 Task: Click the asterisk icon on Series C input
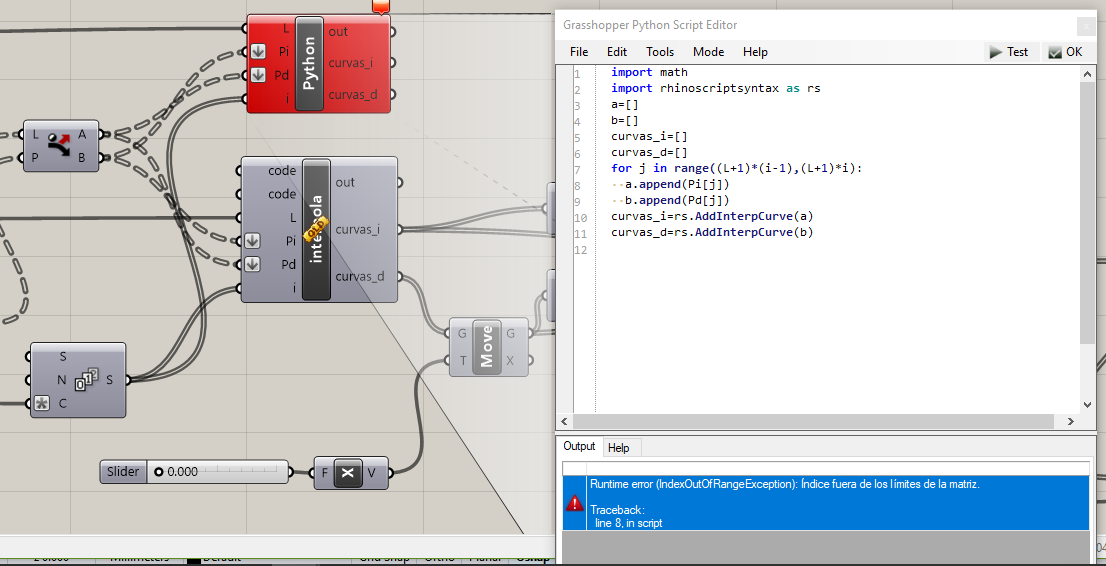tap(41, 404)
